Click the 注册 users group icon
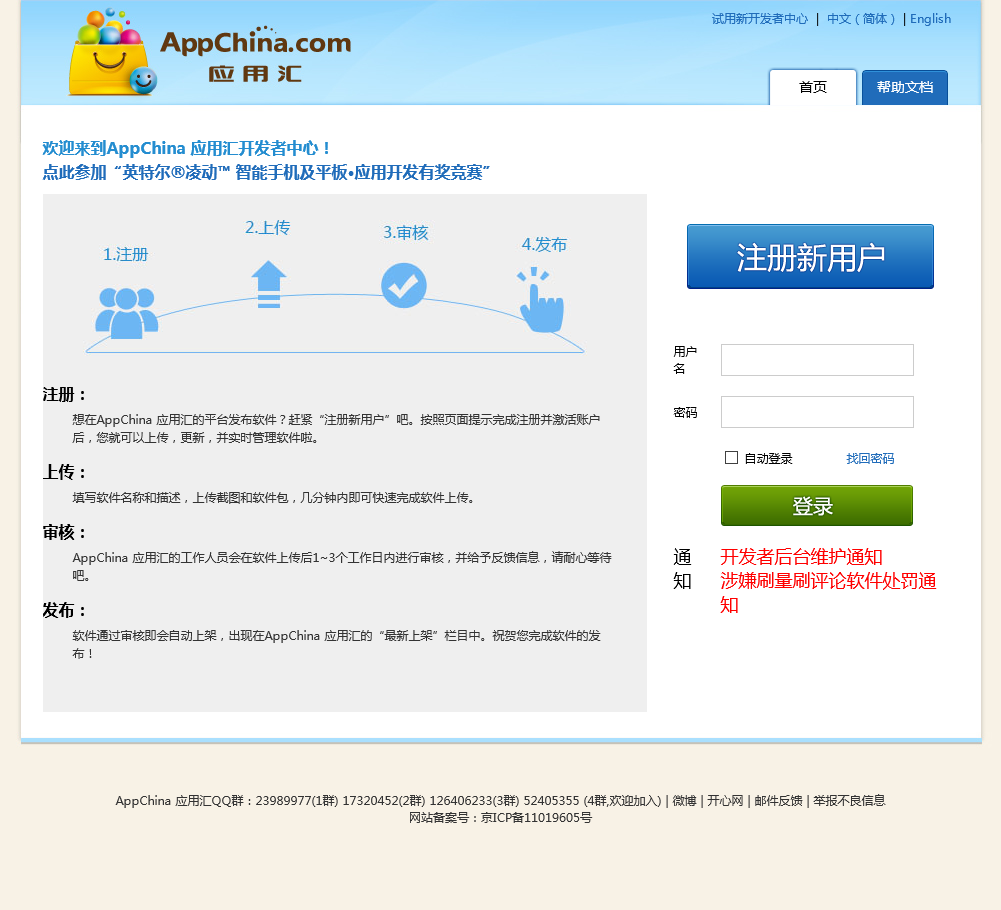1001x910 pixels. pyautogui.click(x=126, y=313)
